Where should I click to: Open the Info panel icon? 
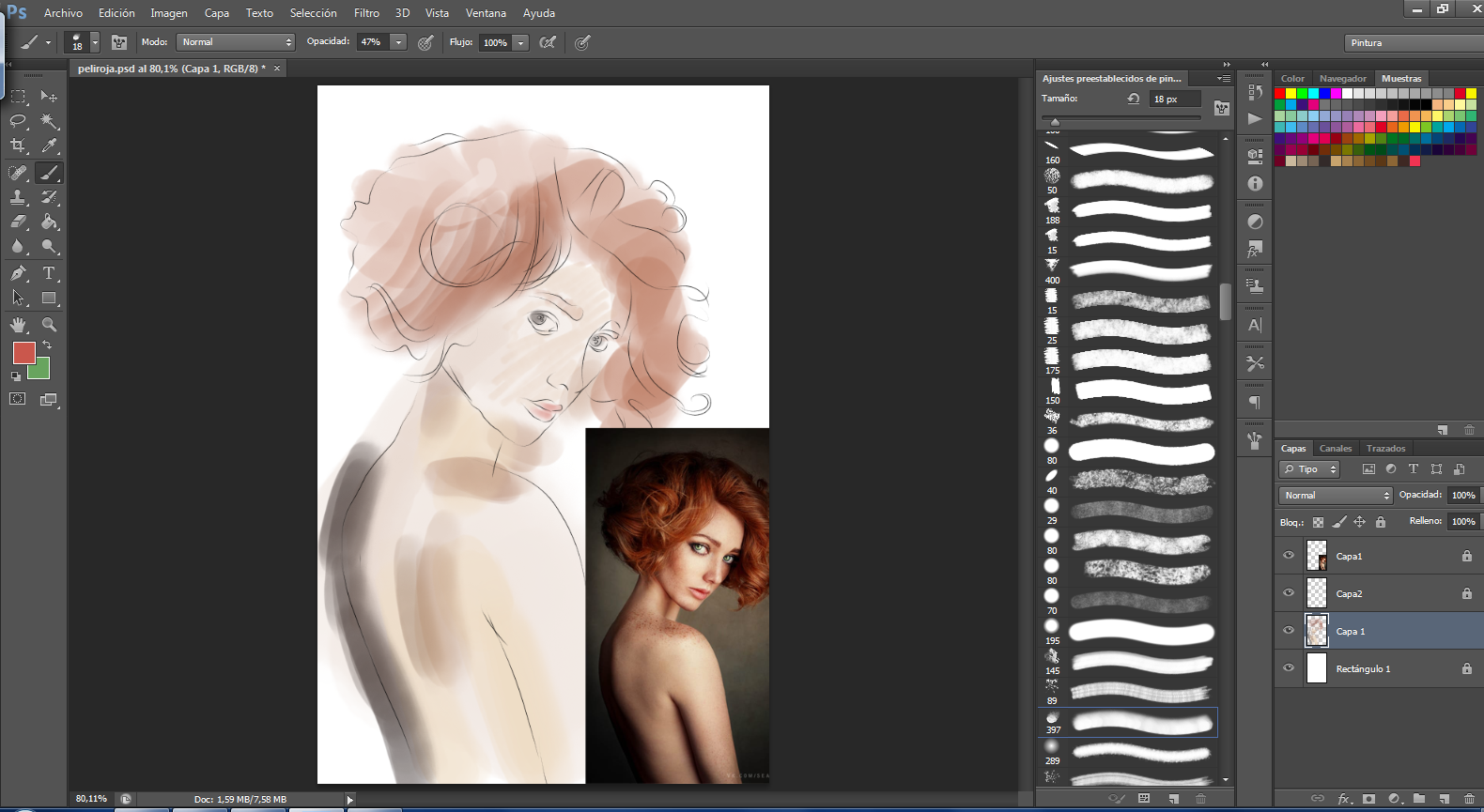click(x=1255, y=184)
